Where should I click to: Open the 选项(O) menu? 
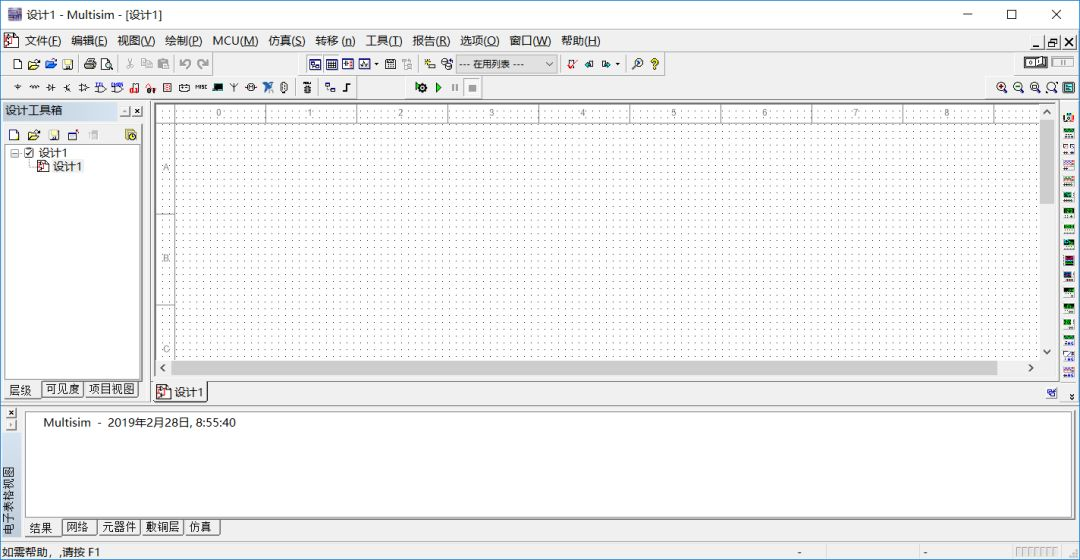click(479, 41)
